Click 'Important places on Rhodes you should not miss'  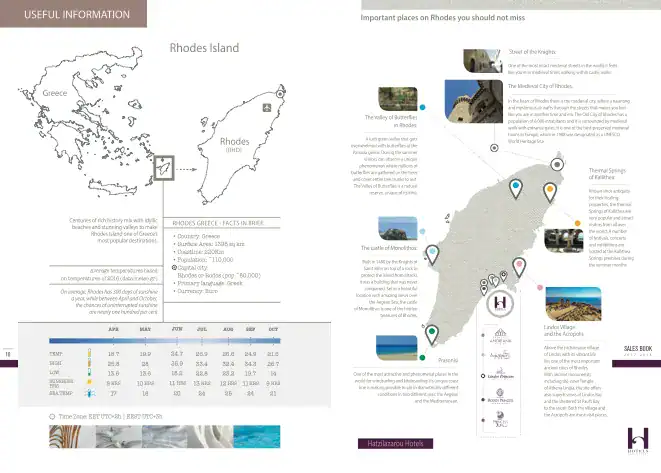[x=443, y=18]
